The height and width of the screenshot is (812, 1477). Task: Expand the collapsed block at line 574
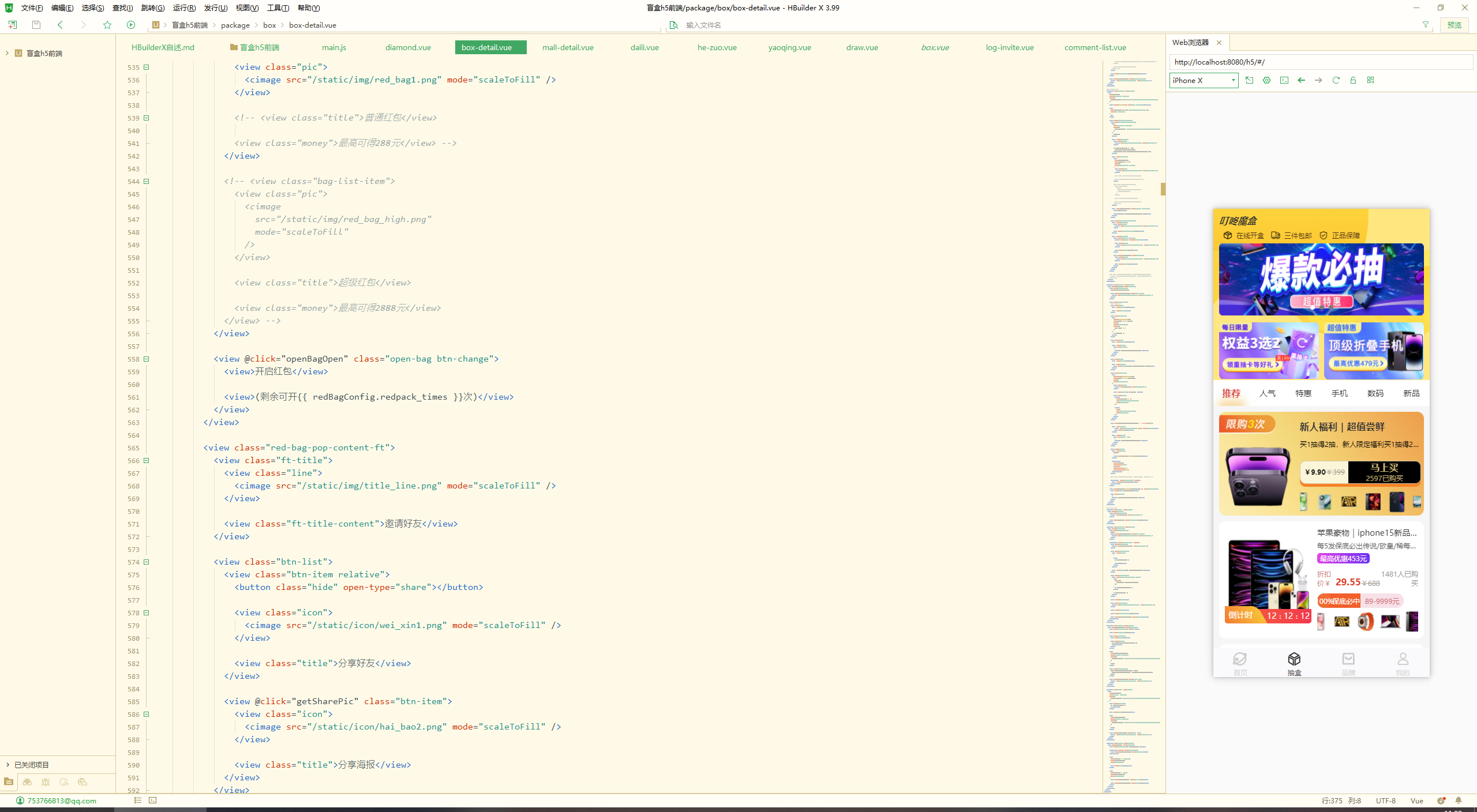(x=145, y=561)
